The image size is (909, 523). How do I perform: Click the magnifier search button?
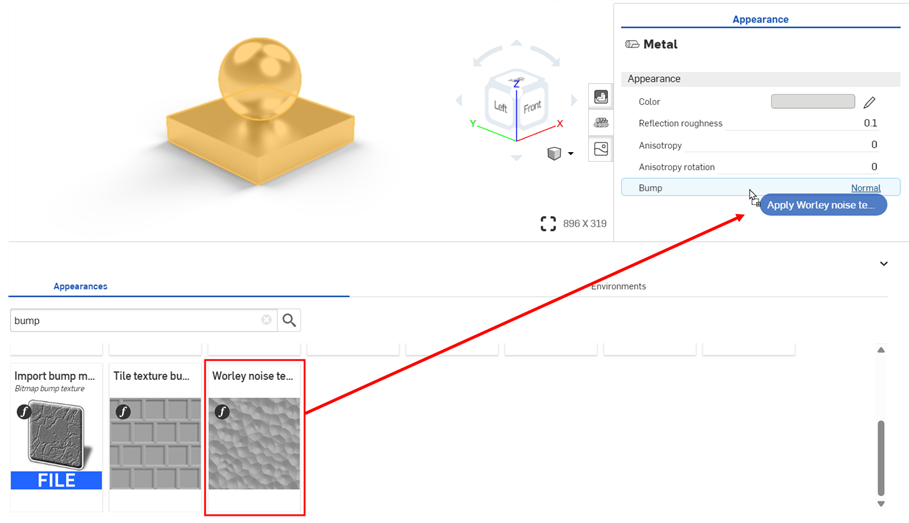point(289,320)
